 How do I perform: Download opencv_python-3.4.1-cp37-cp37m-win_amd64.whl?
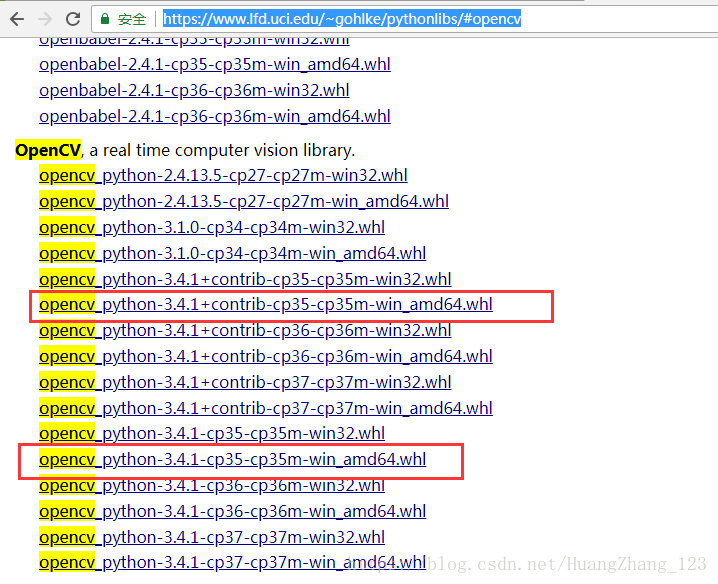coord(233,562)
